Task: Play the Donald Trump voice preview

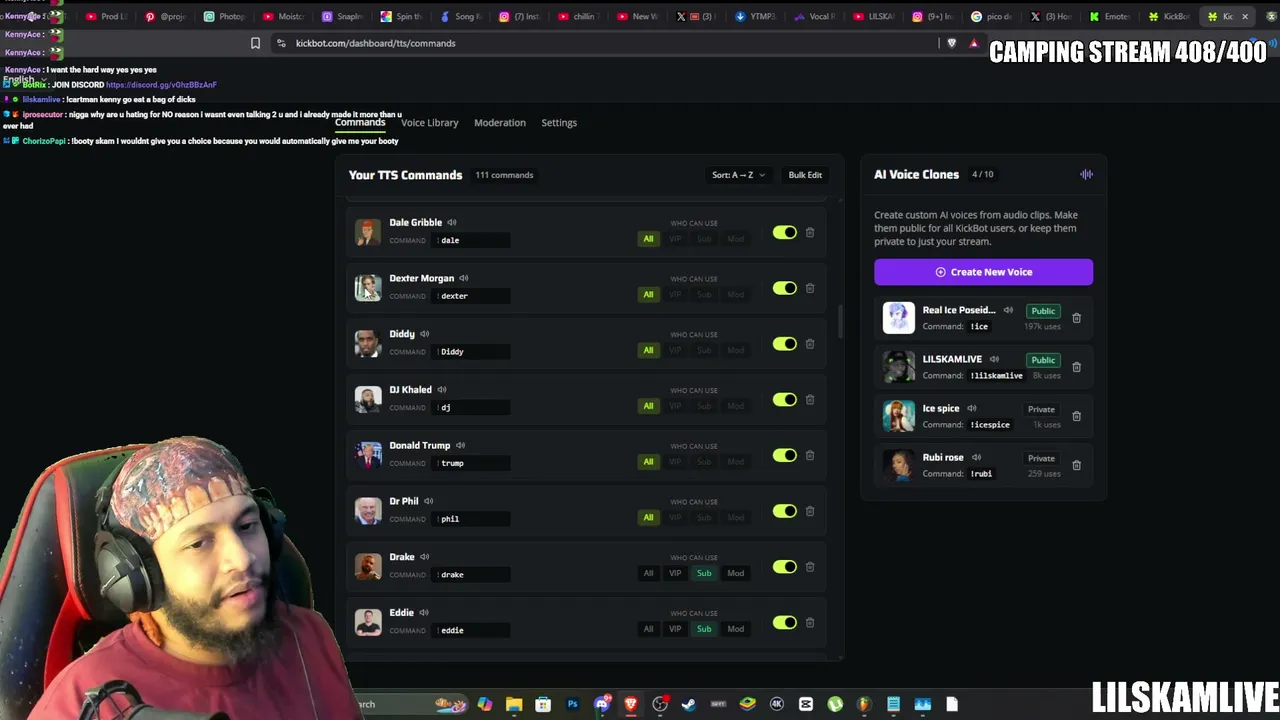Action: coord(461,446)
